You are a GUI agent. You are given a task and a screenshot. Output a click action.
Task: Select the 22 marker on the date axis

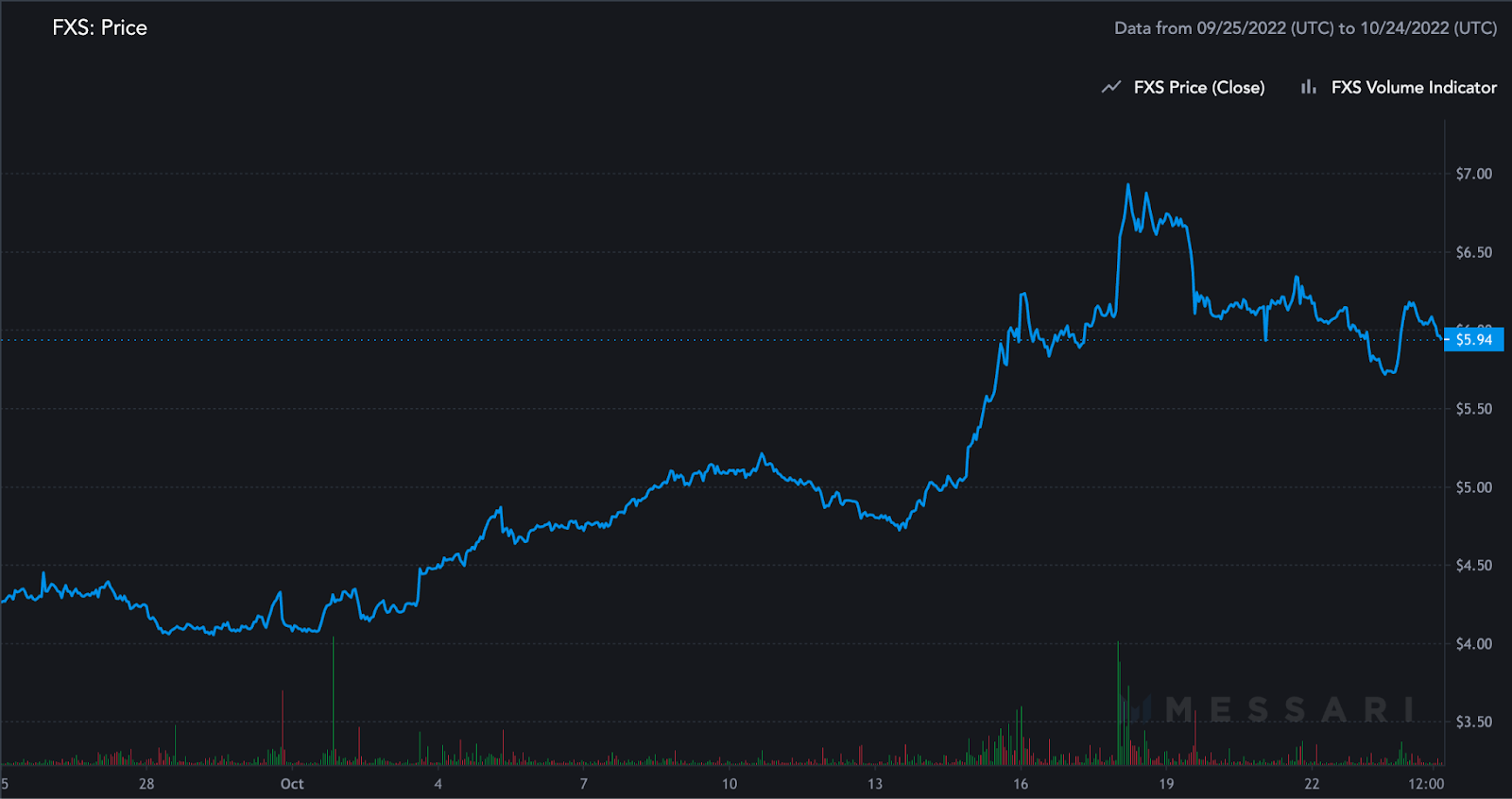point(1312,784)
